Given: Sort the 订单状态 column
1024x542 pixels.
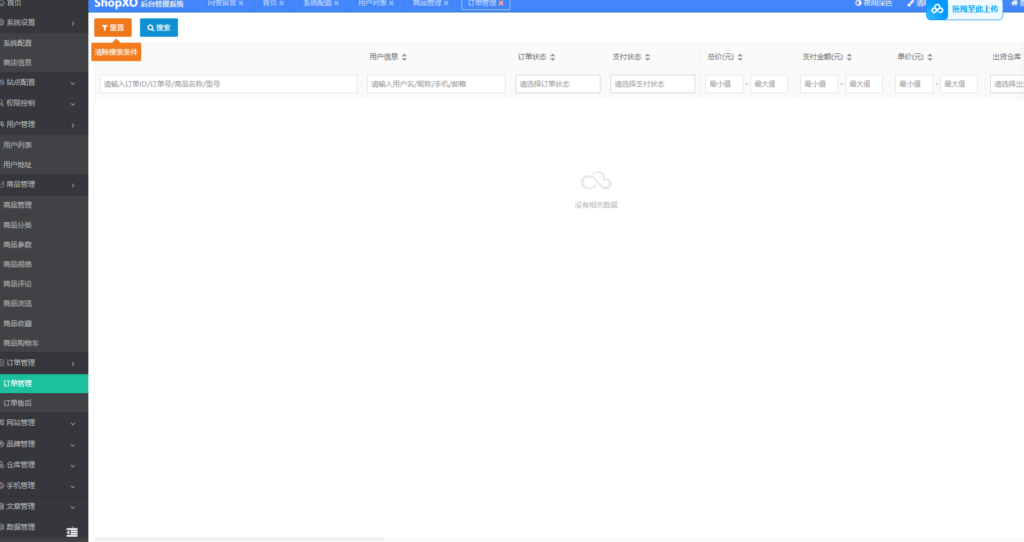Looking at the screenshot, I should pos(552,57).
